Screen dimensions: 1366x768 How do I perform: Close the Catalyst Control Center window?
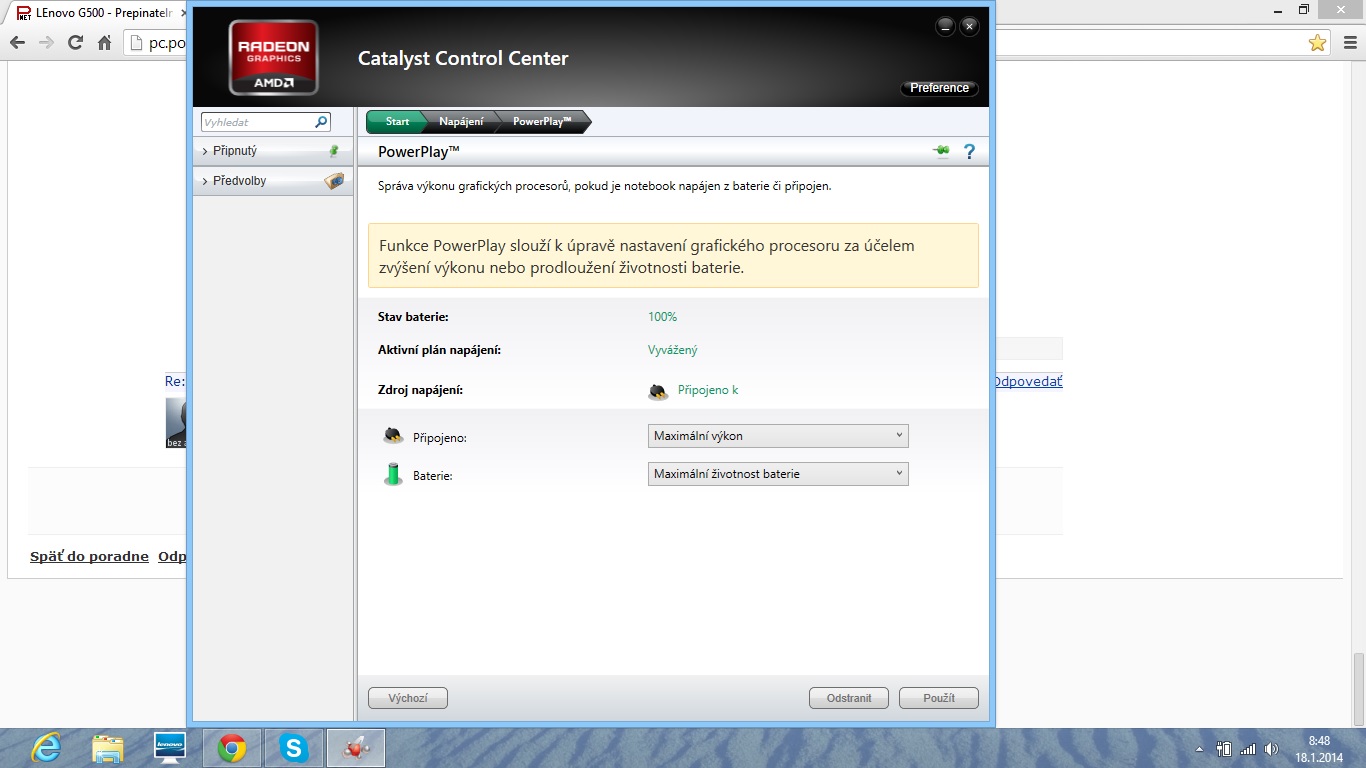click(969, 27)
